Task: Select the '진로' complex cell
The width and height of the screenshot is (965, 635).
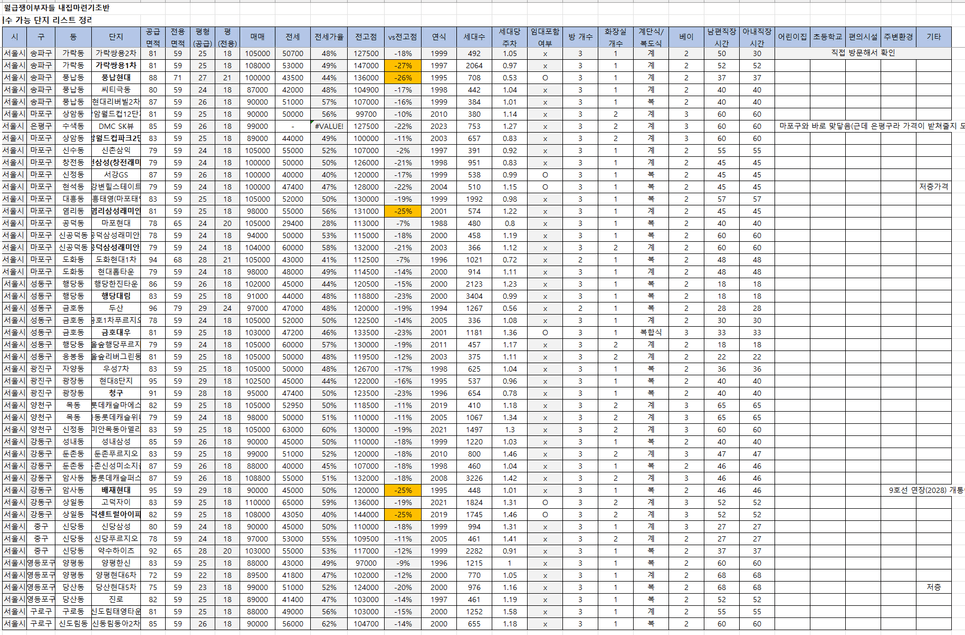Action: (x=116, y=599)
